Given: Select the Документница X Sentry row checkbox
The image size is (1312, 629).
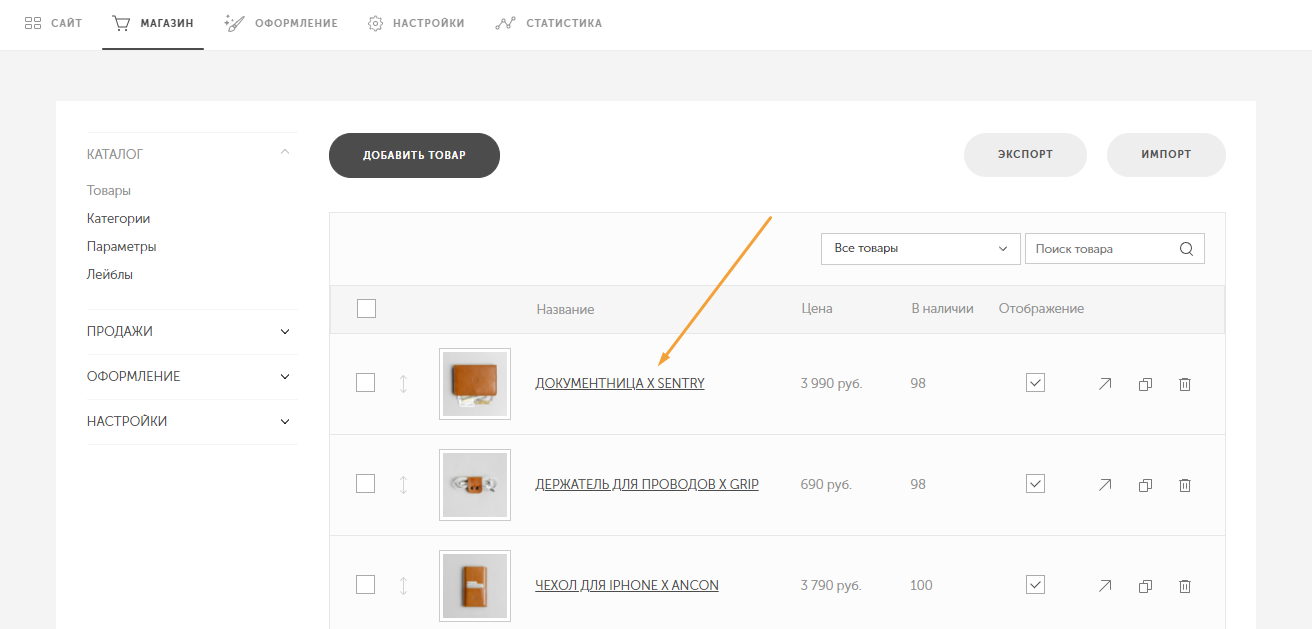Looking at the screenshot, I should pos(366,383).
